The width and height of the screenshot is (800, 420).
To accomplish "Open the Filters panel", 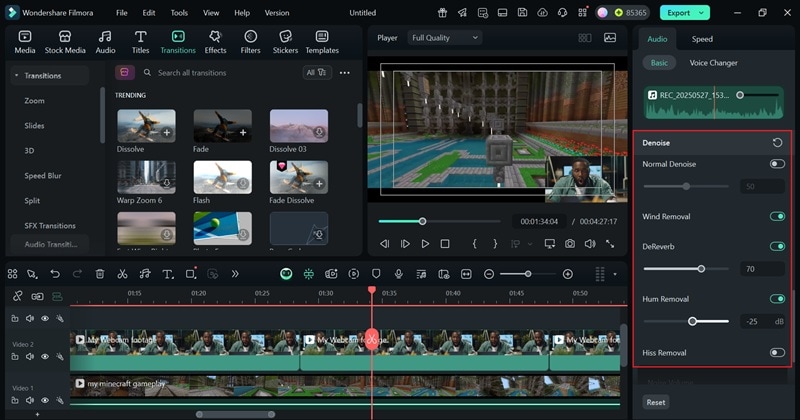I will point(250,42).
